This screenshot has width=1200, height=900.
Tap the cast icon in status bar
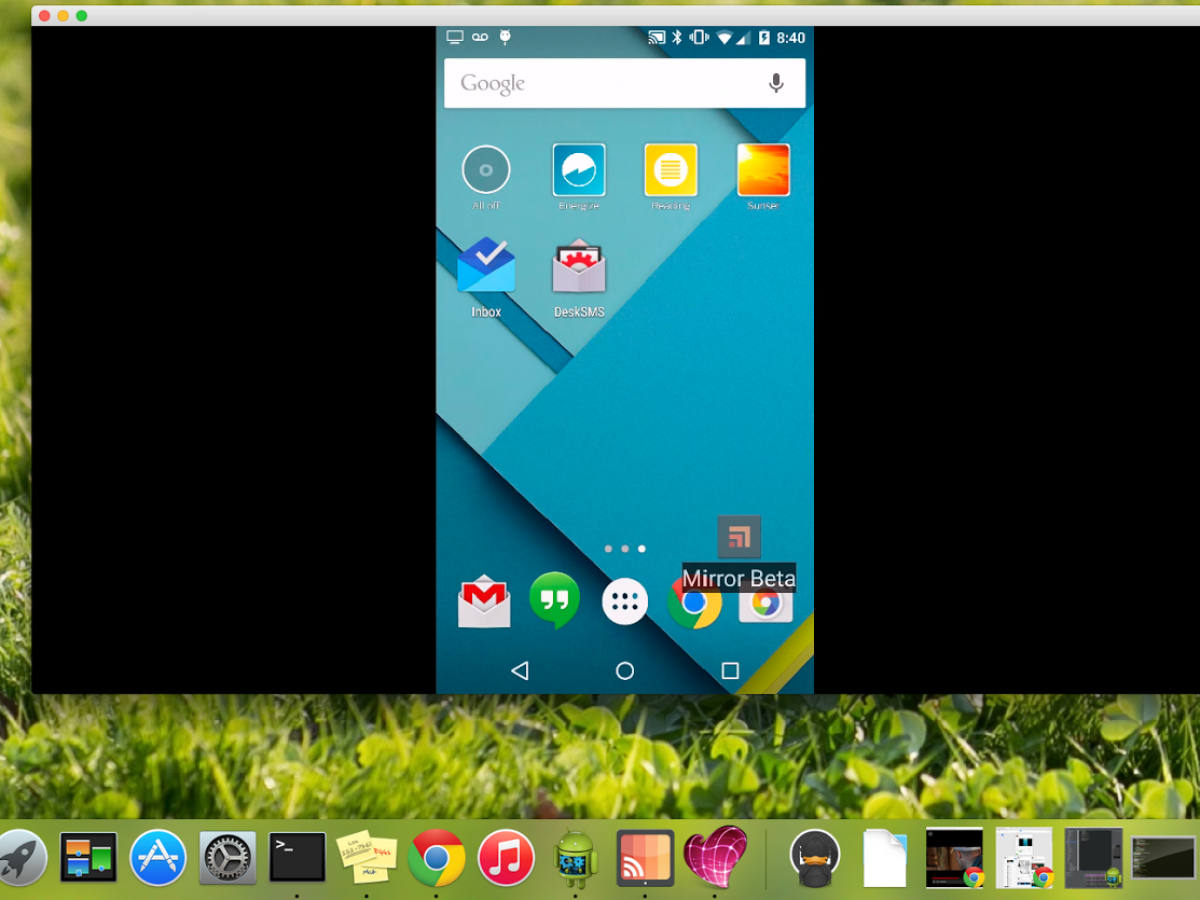click(x=657, y=38)
